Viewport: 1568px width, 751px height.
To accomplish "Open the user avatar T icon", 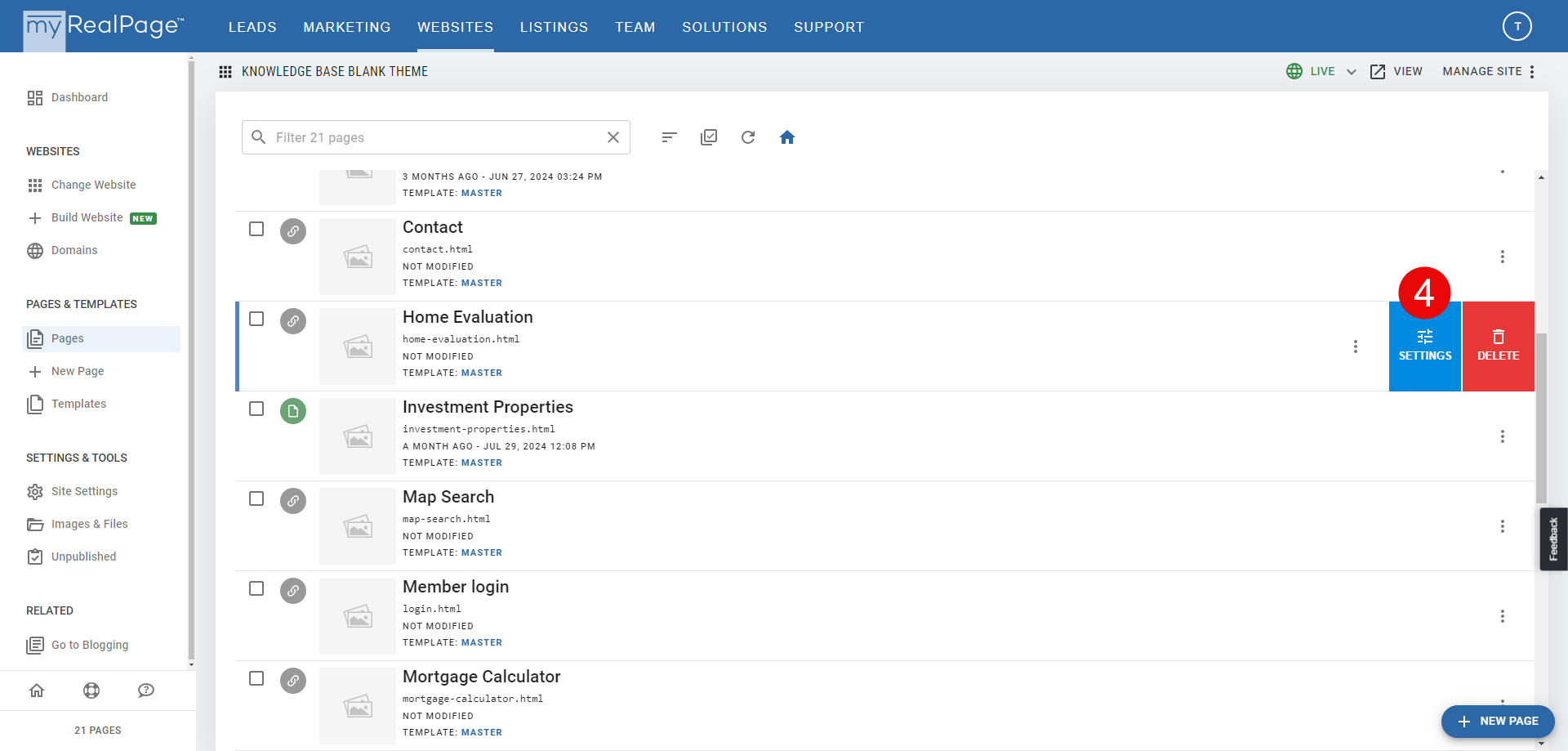I will [x=1517, y=26].
